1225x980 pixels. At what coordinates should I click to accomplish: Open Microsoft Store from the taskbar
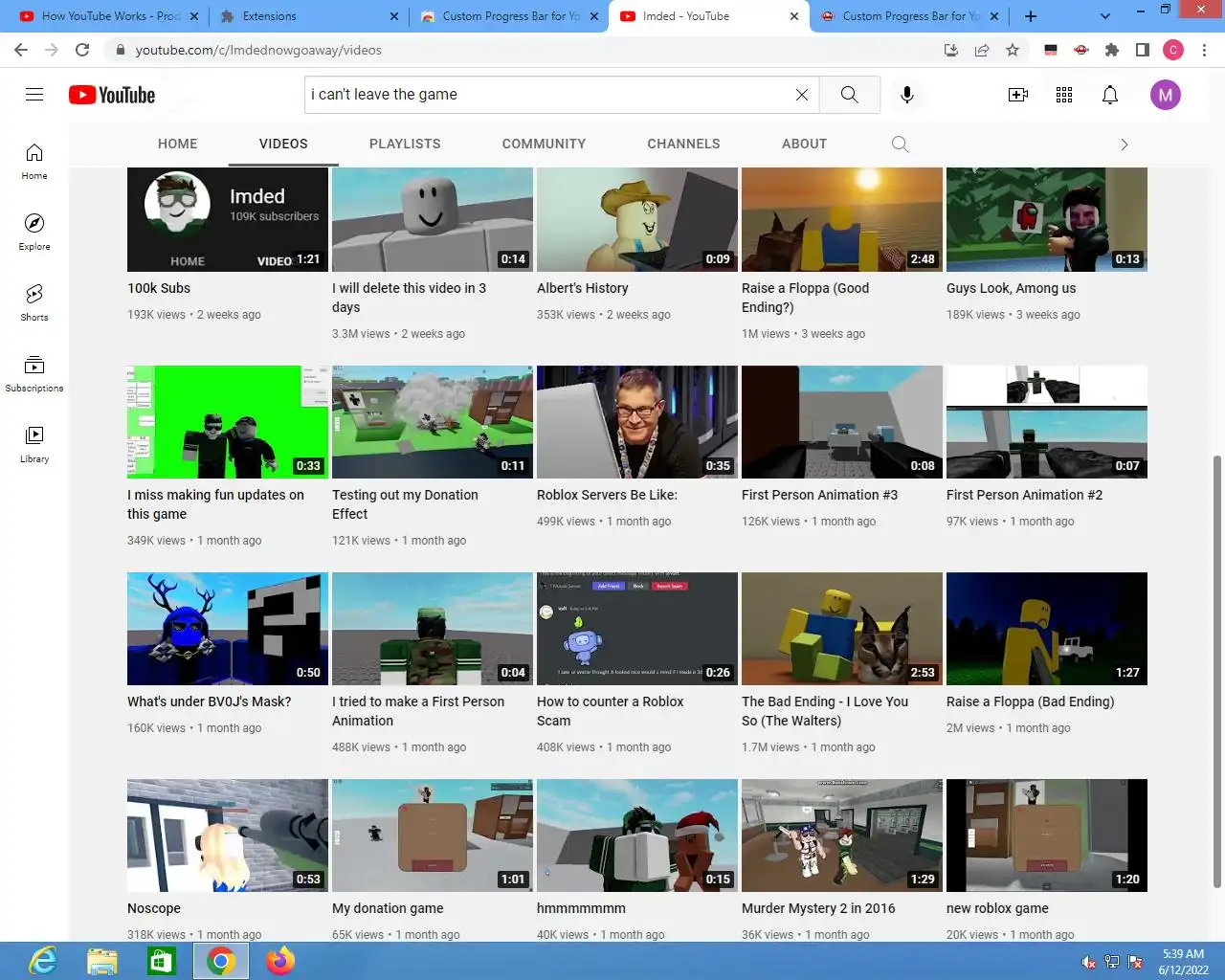(162, 961)
